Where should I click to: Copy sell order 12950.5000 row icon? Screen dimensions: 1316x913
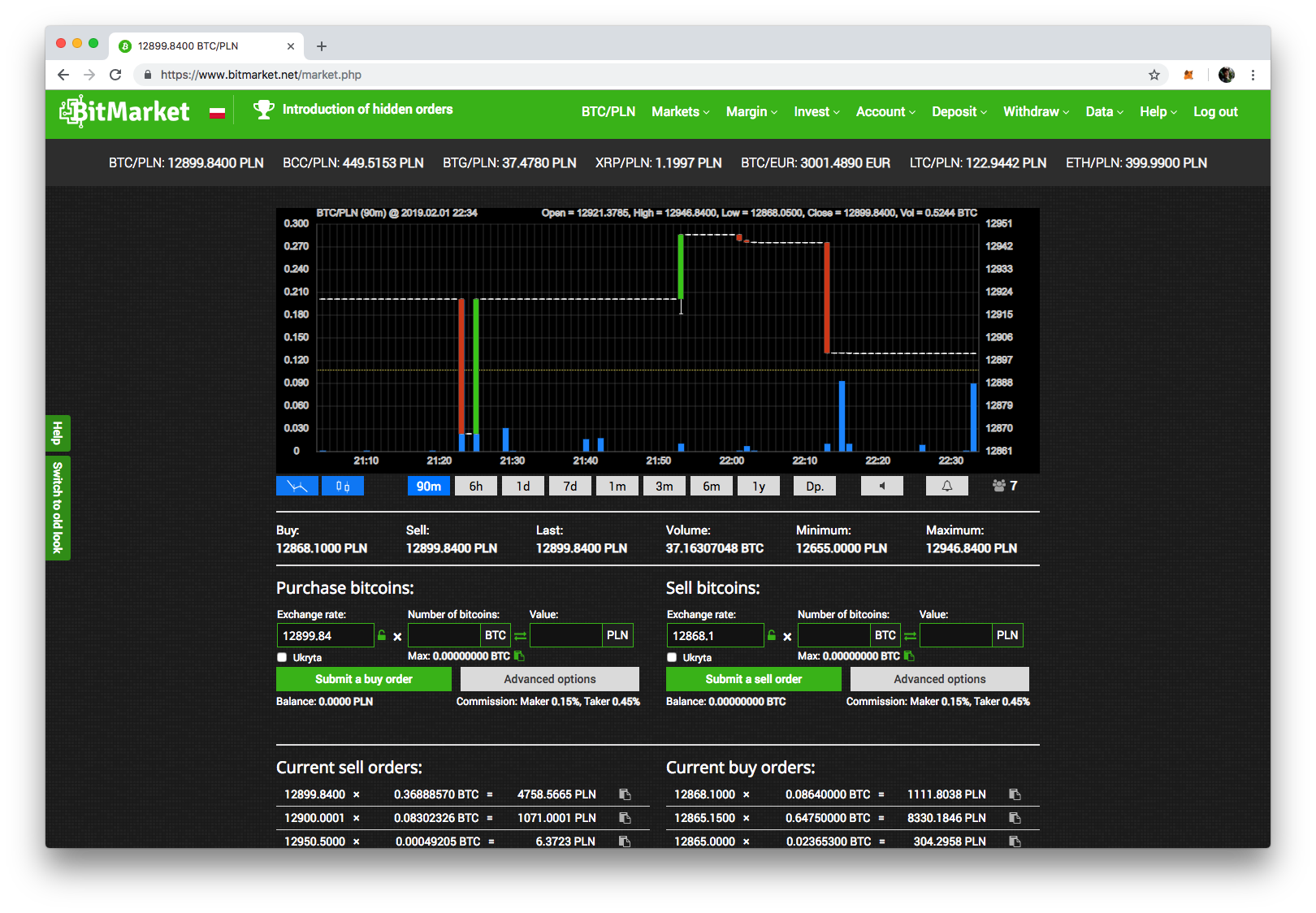625,842
